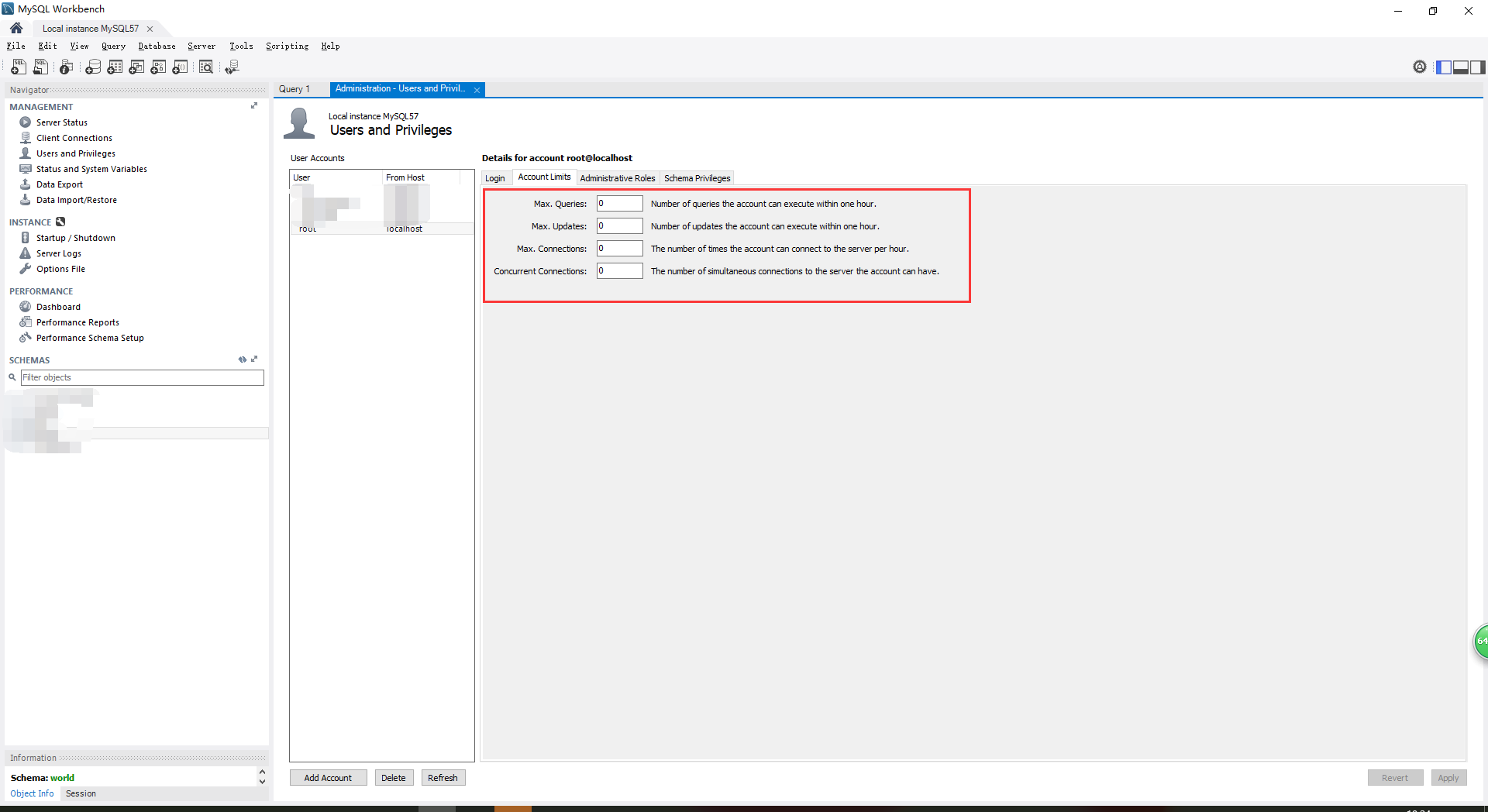The width and height of the screenshot is (1488, 812).
Task: Open the File menu
Action: [15, 46]
